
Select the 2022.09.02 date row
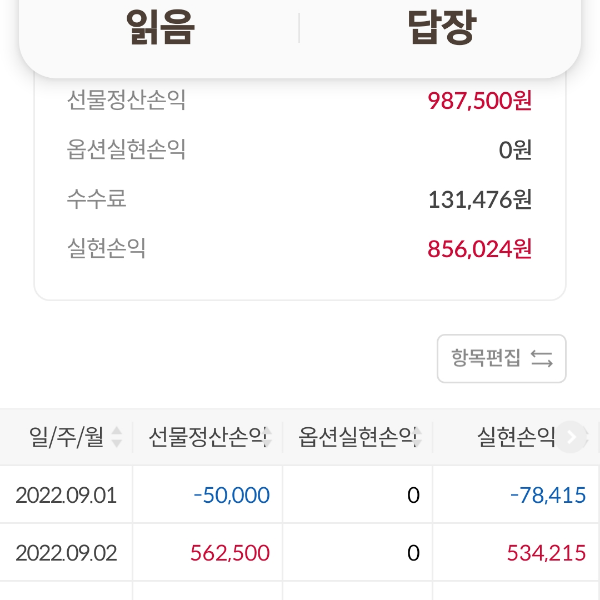(x=66, y=553)
